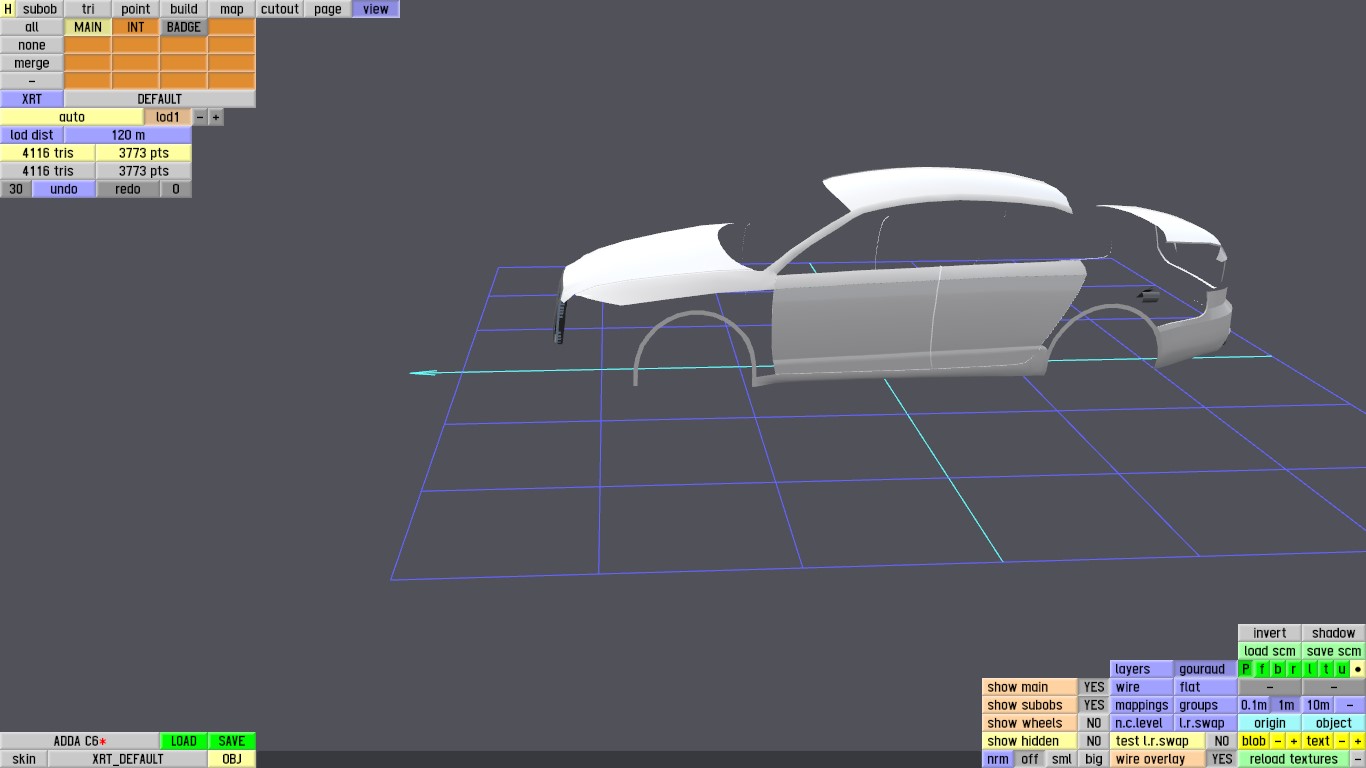Select the view tab

pyautogui.click(x=376, y=9)
